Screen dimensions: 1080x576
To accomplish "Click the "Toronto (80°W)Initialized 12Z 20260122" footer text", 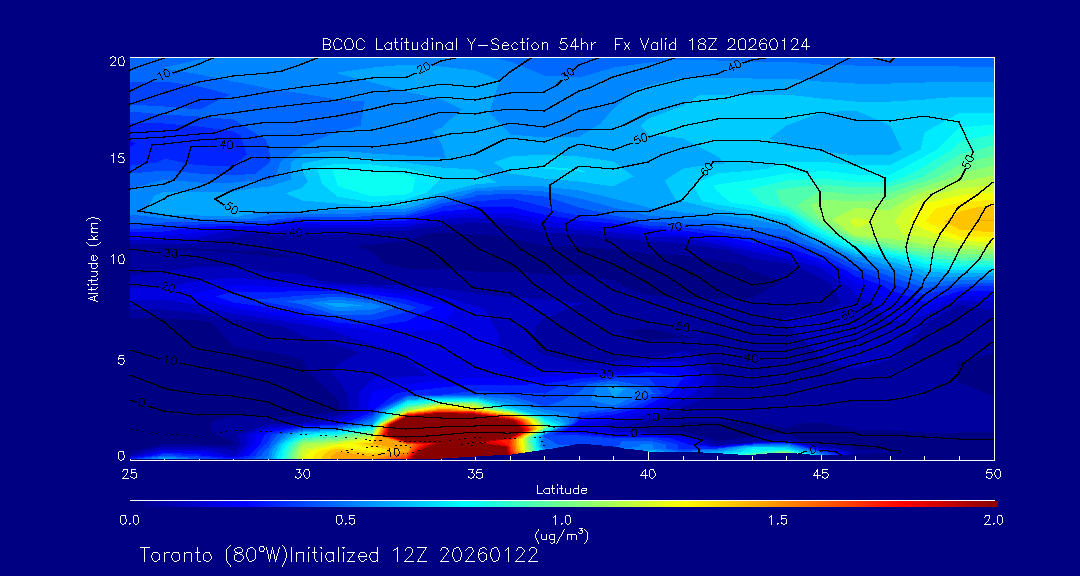I will coord(339,555).
